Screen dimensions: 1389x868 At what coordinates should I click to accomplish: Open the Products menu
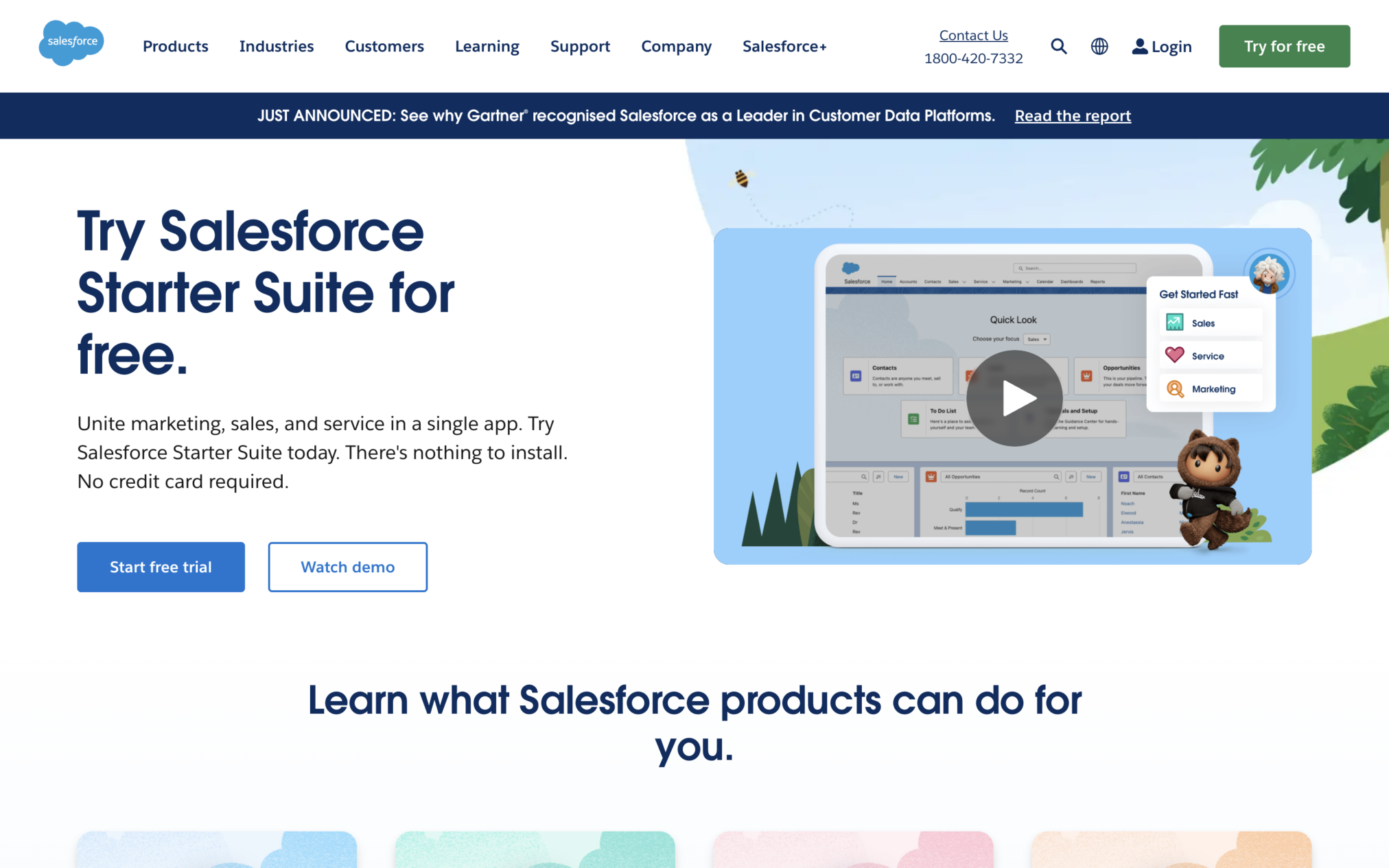pyautogui.click(x=176, y=46)
